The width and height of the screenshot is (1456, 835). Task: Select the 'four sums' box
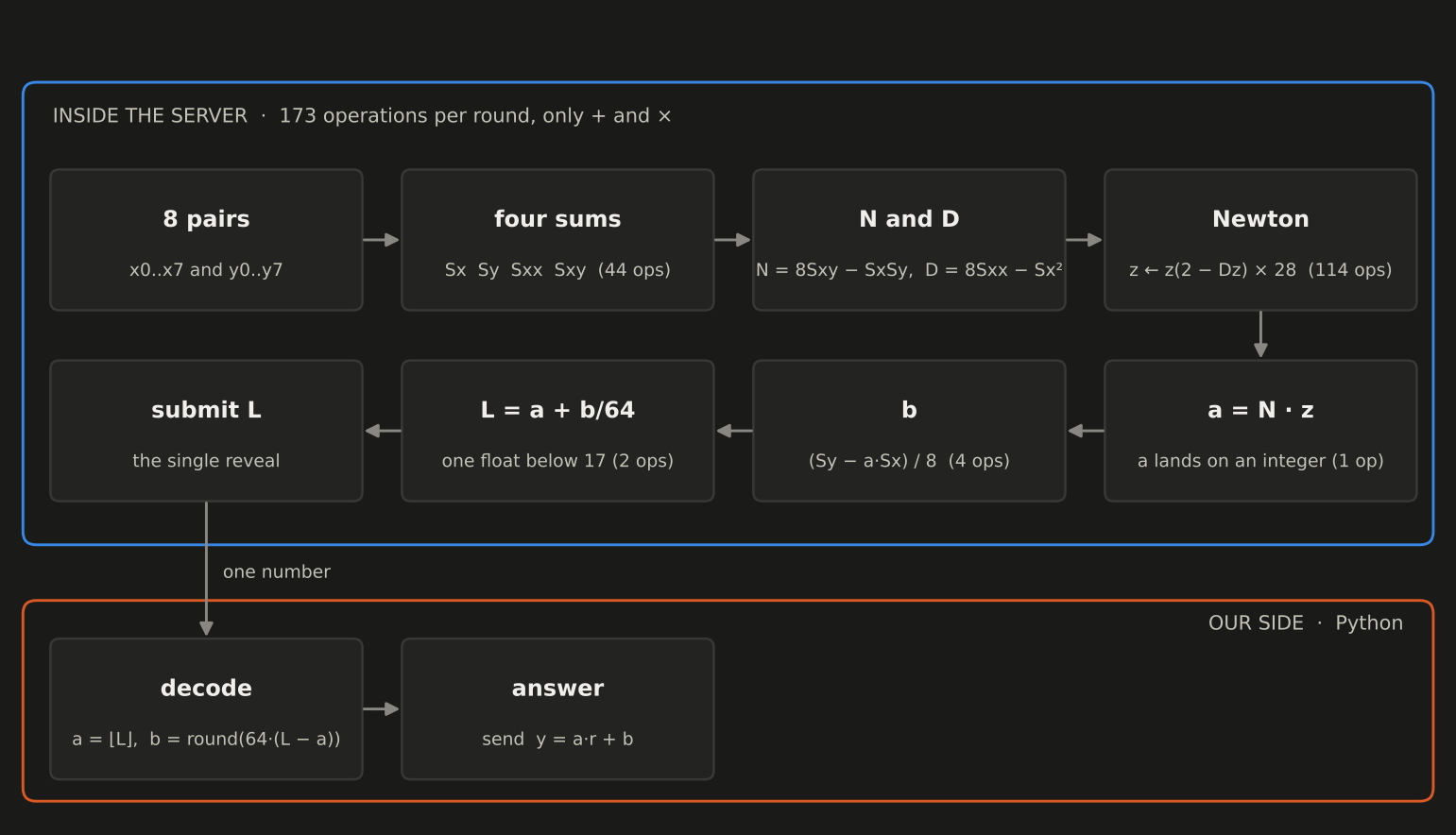[x=557, y=240]
